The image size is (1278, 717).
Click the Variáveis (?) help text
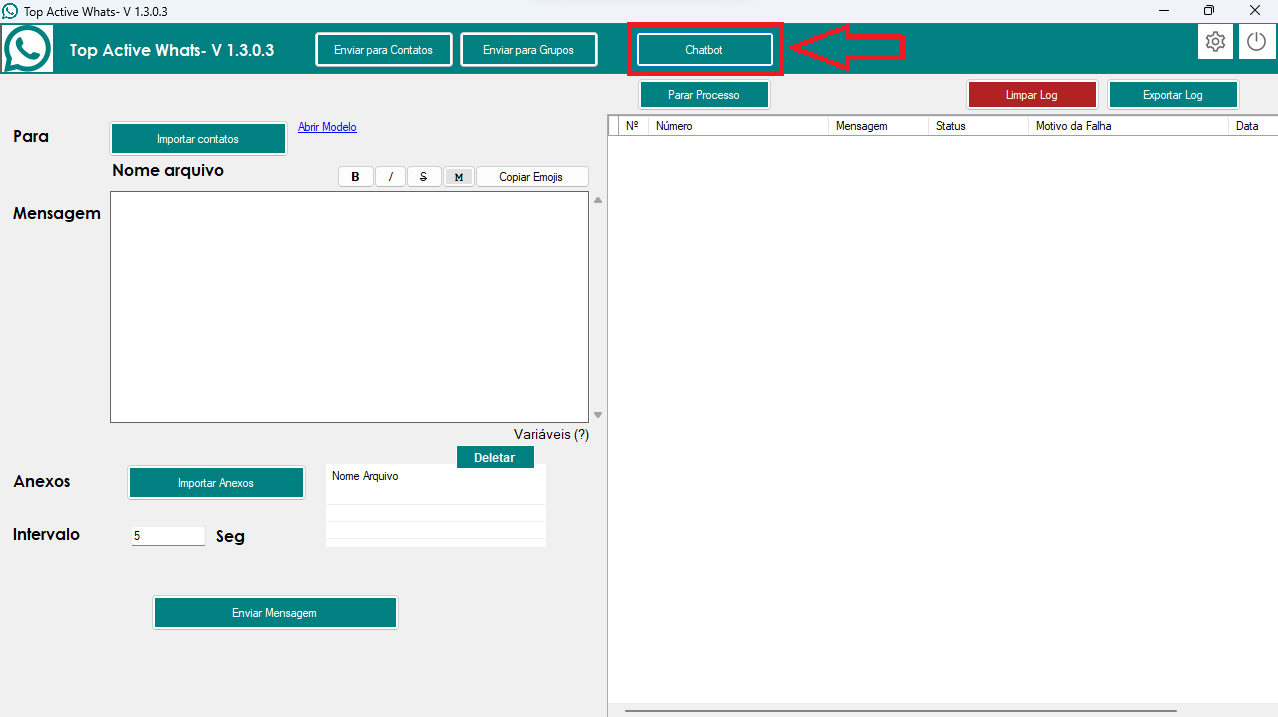(552, 434)
